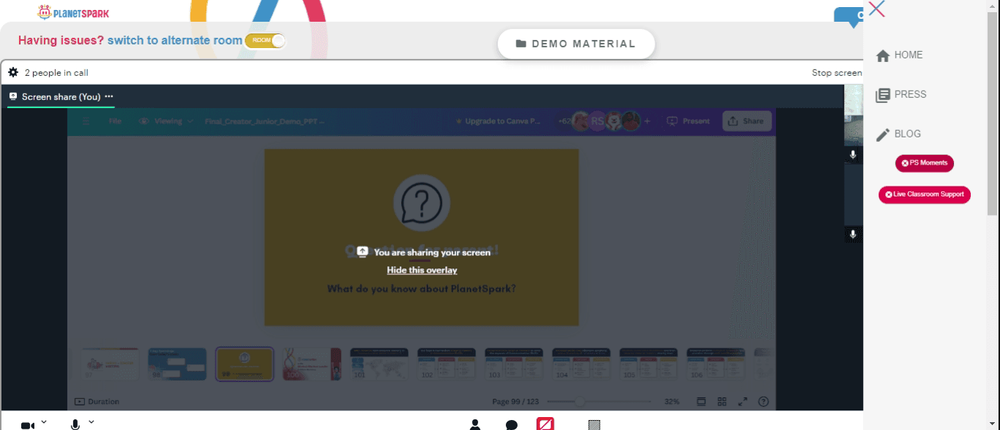
Task: Open the participants person icon
Action: (474, 424)
